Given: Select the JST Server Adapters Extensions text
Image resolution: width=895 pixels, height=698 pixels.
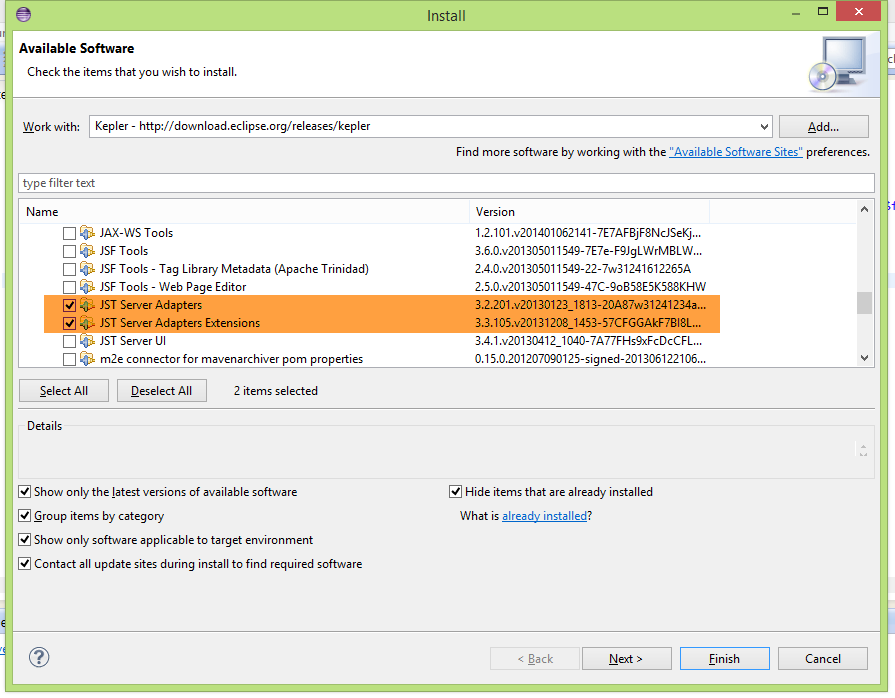Looking at the screenshot, I should (180, 323).
